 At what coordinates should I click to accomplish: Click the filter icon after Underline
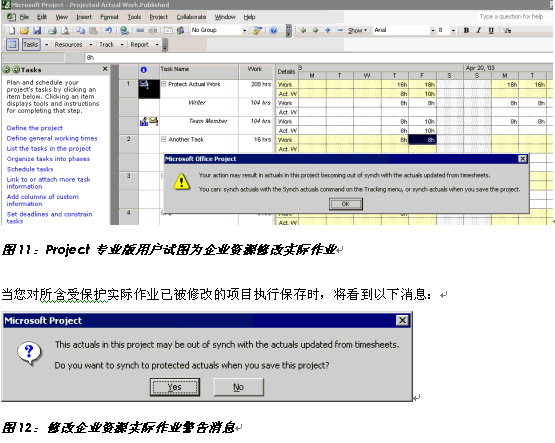pyautogui.click(x=507, y=30)
